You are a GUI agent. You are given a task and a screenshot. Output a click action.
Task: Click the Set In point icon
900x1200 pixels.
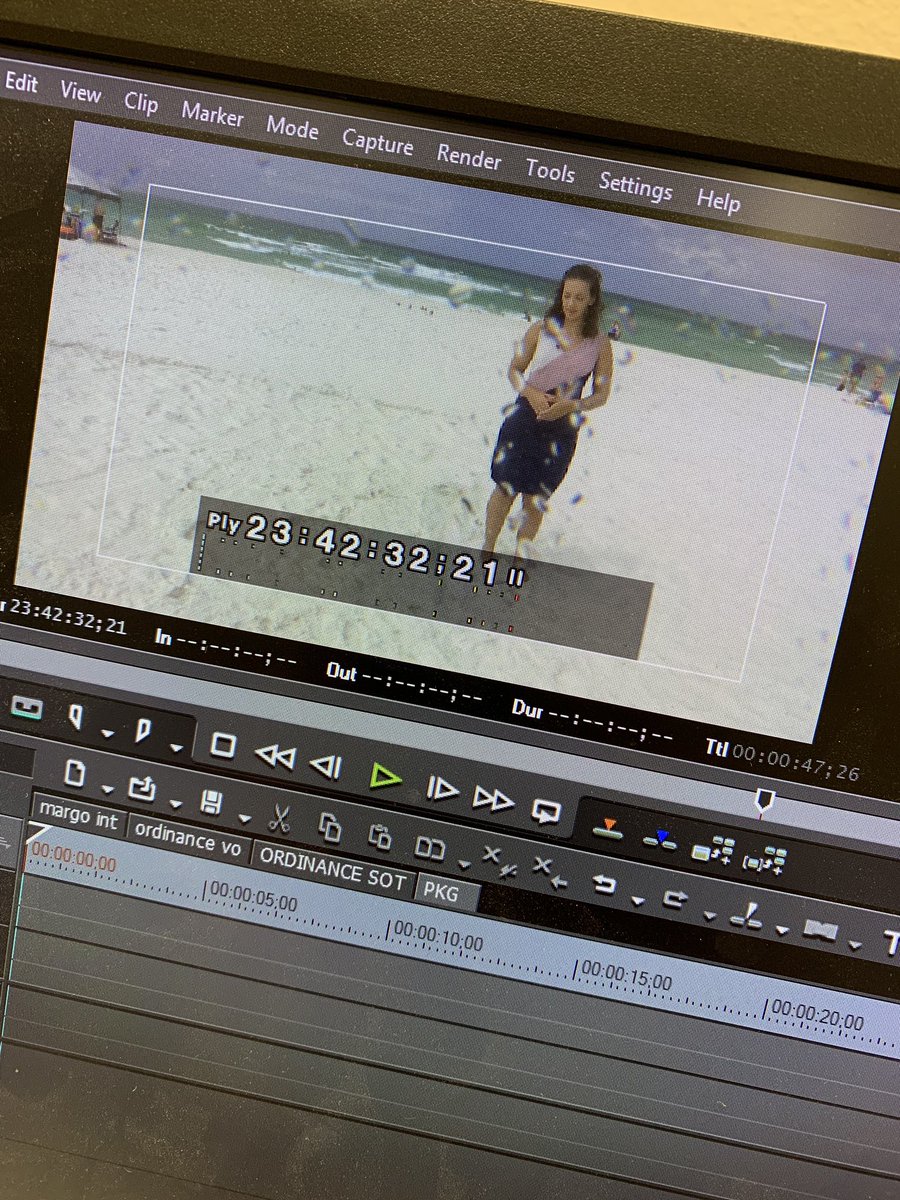click(x=76, y=717)
